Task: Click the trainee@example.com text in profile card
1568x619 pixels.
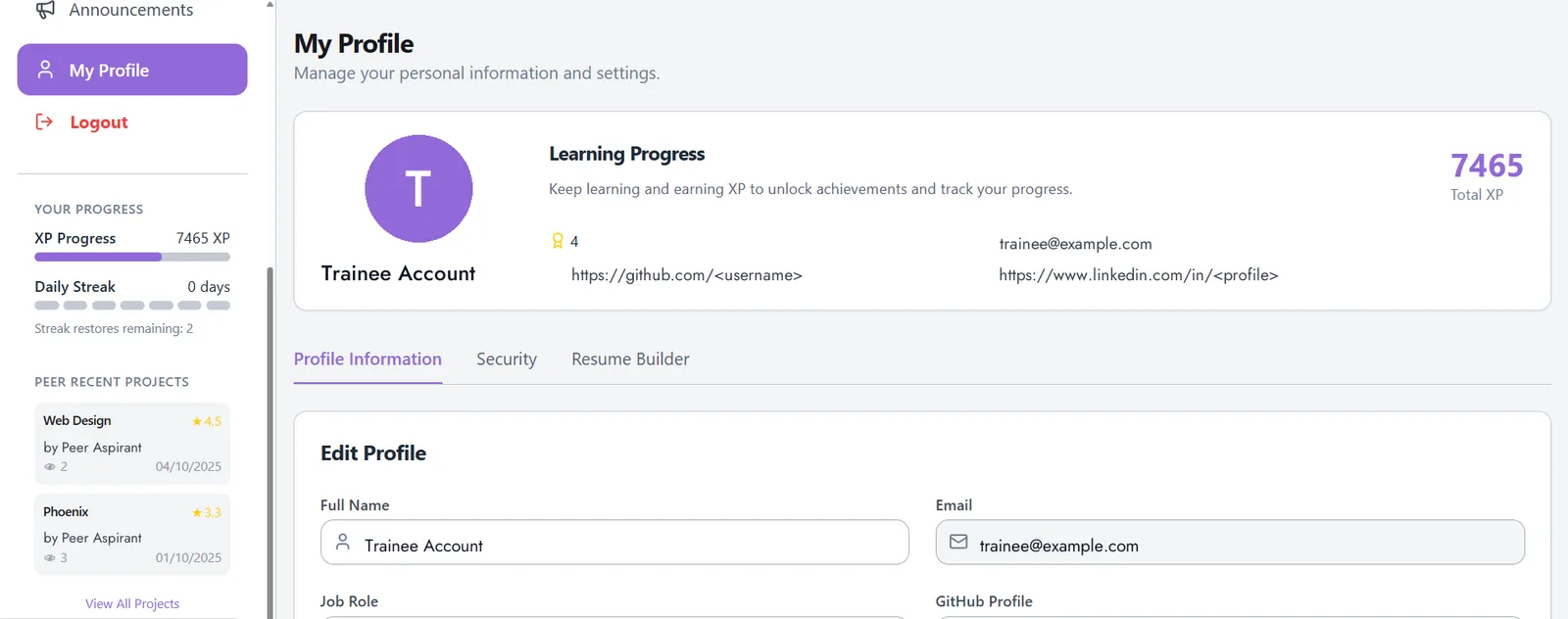Action: pyautogui.click(x=1075, y=244)
